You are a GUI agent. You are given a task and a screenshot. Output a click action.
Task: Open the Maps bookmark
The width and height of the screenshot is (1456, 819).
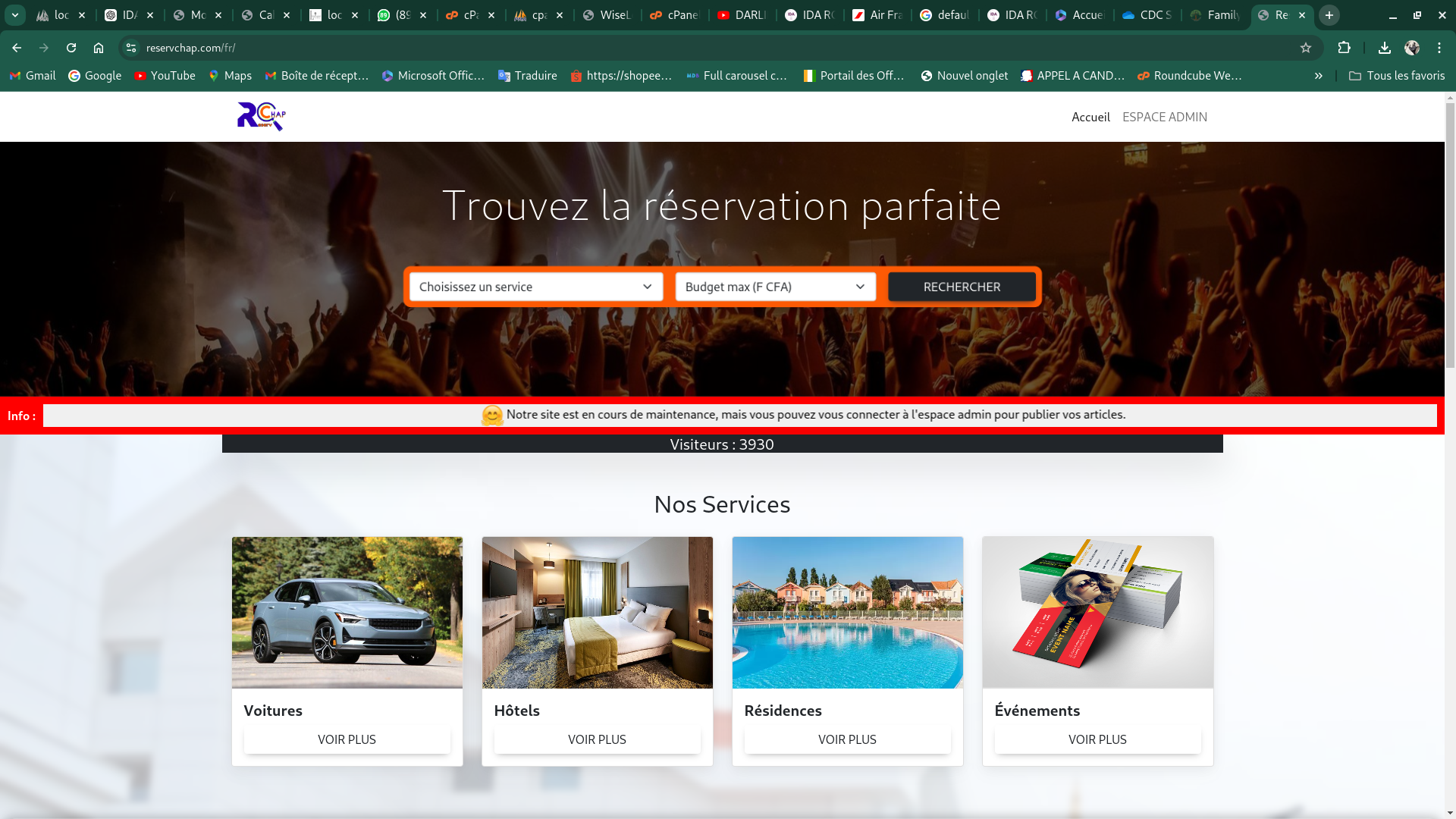pos(230,75)
